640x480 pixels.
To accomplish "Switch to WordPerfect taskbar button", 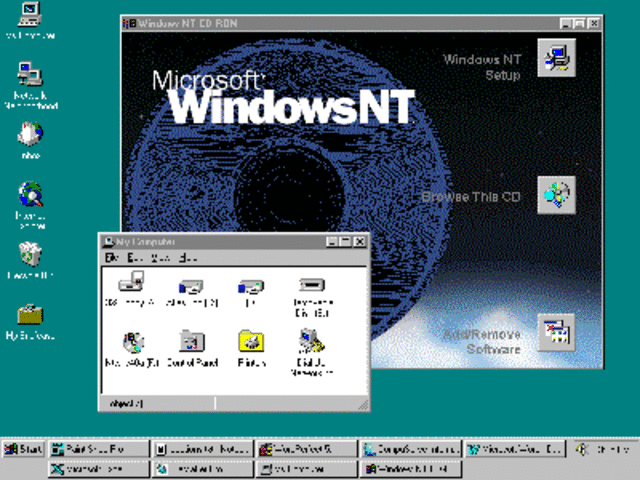I will tap(307, 449).
